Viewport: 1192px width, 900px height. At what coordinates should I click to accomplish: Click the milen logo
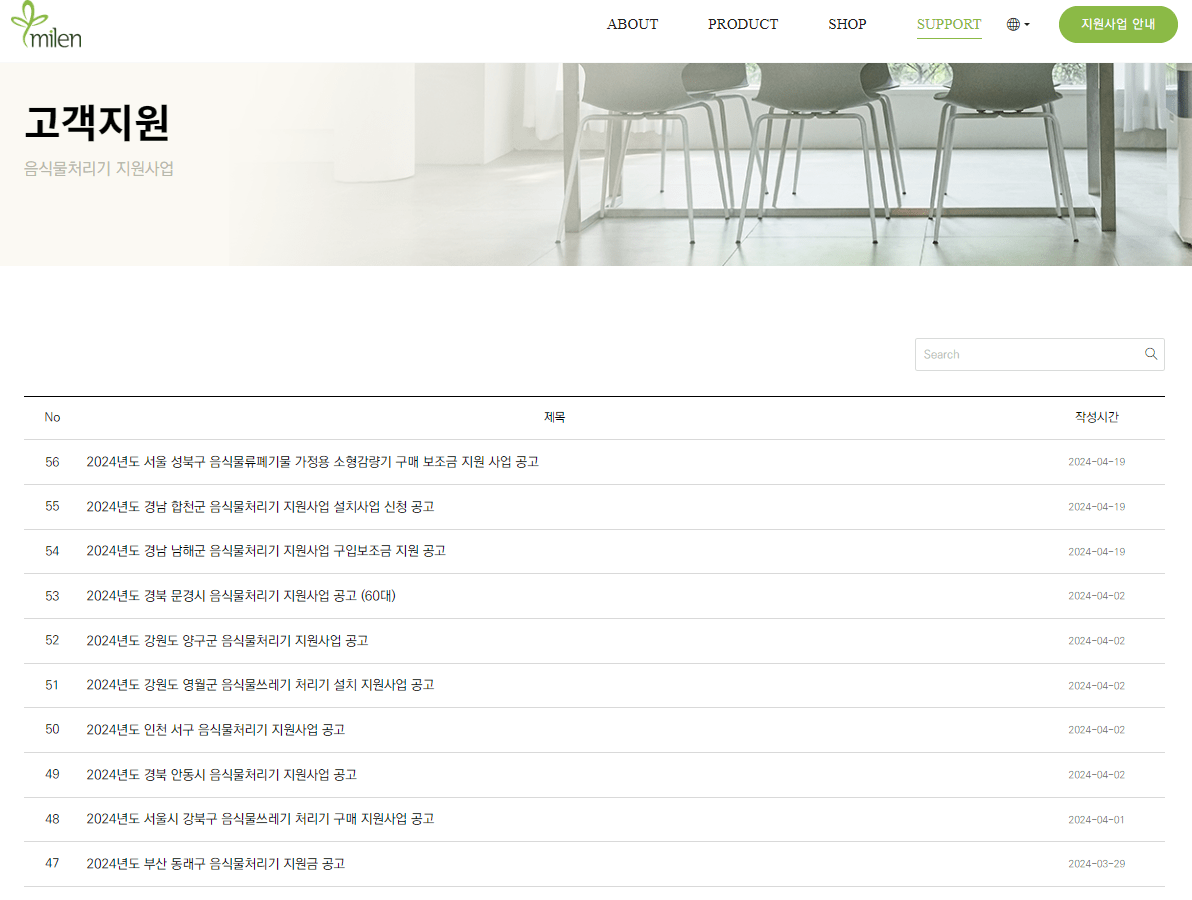(x=46, y=27)
